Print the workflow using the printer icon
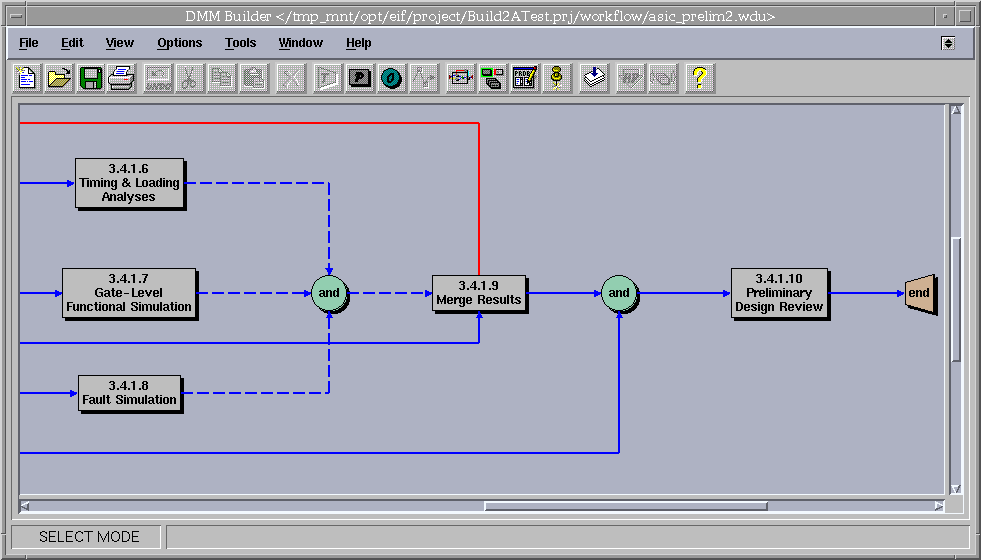981x560 pixels. (x=121, y=77)
